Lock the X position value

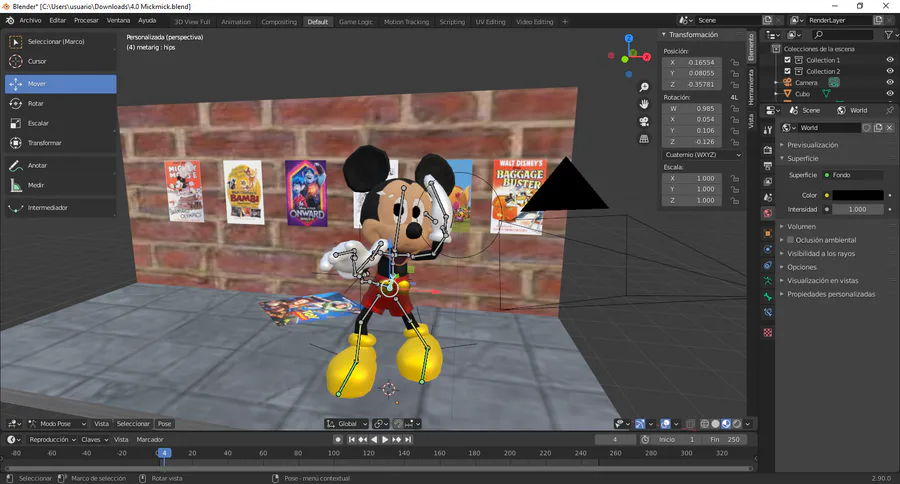tap(735, 62)
